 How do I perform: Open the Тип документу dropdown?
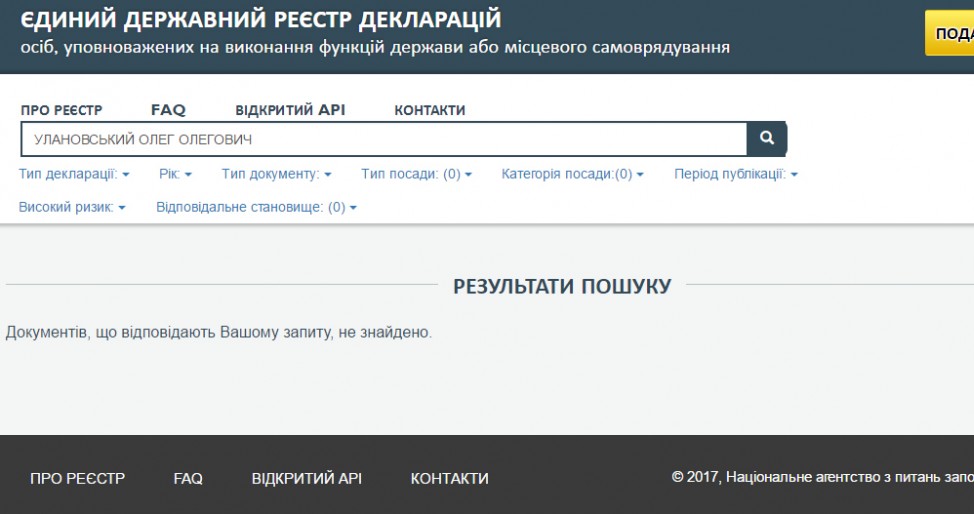click(277, 174)
